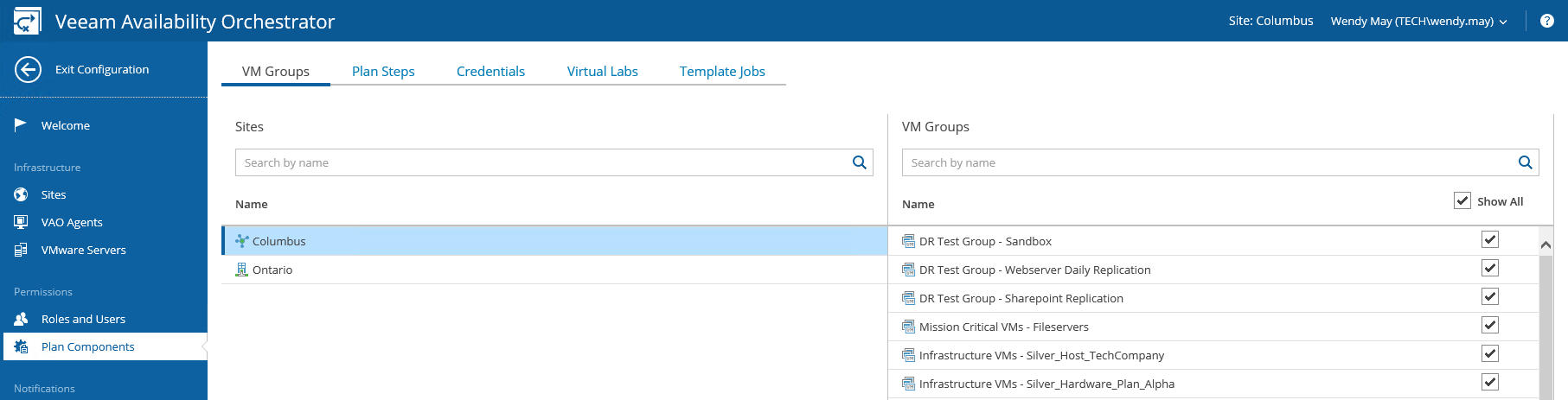Select the Ontario site row
This screenshot has width=1568, height=400.
click(x=554, y=270)
